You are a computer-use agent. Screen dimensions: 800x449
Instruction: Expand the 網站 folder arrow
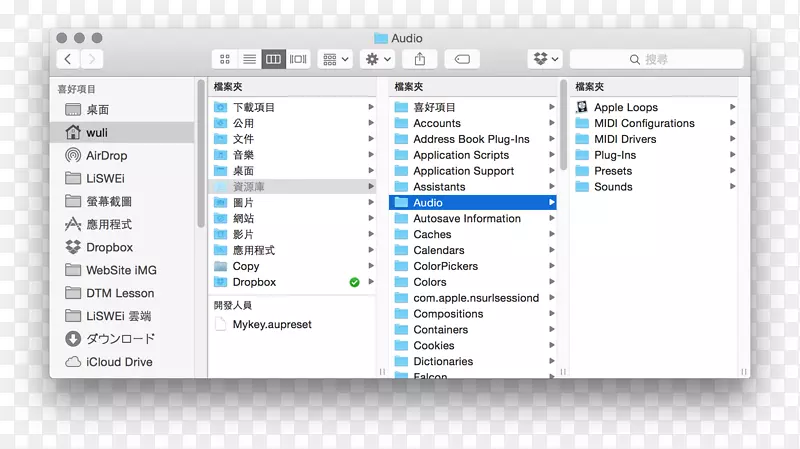[x=371, y=218]
